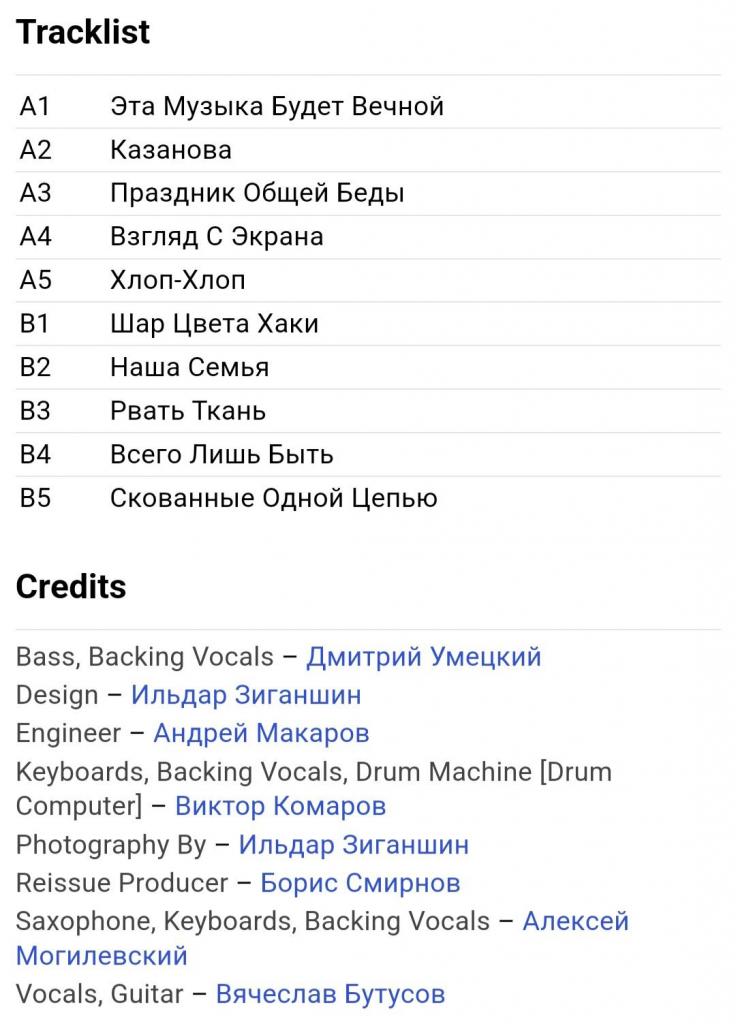This screenshot has width=736, height=1024.
Task: Select track B4 Всего Лишь Быть
Action: click(x=368, y=454)
